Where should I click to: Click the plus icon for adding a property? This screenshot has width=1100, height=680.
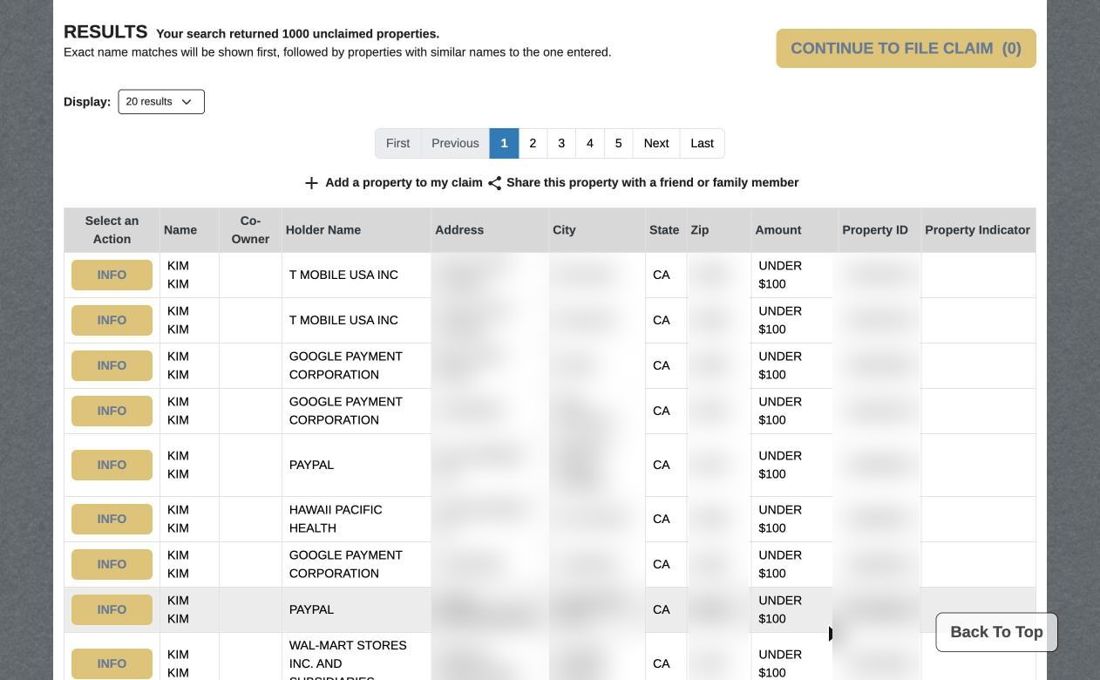pos(311,183)
